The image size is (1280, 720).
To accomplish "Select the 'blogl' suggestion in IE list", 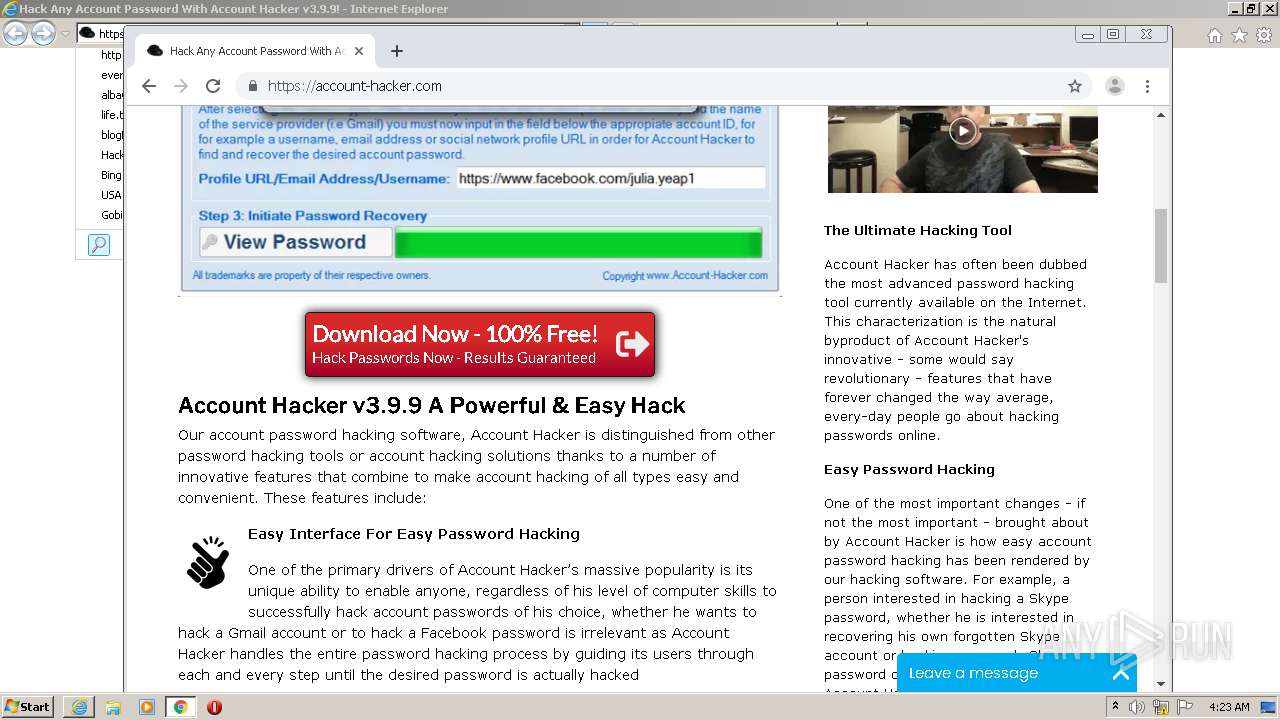I will pos(112,135).
